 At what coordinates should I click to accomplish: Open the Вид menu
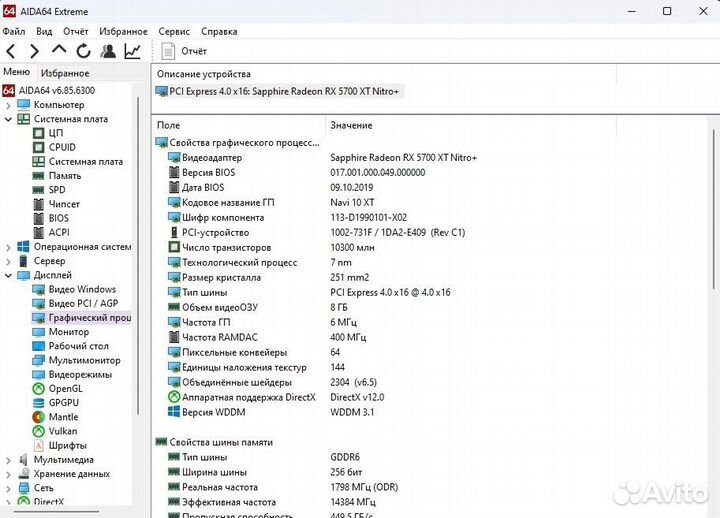44,32
